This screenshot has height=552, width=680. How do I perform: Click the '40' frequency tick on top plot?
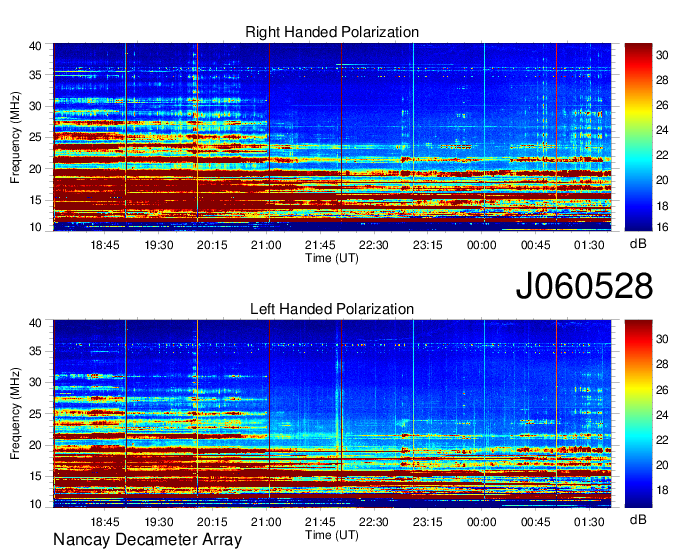coord(35,46)
